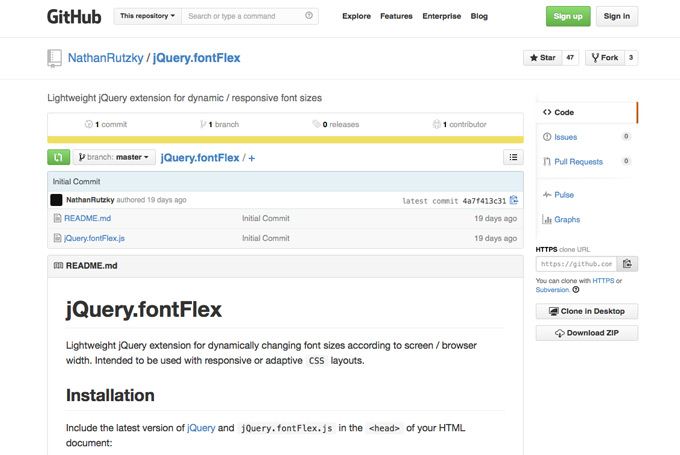
Task: Expand the branch: master dropdown
Action: pyautogui.click(x=115, y=157)
